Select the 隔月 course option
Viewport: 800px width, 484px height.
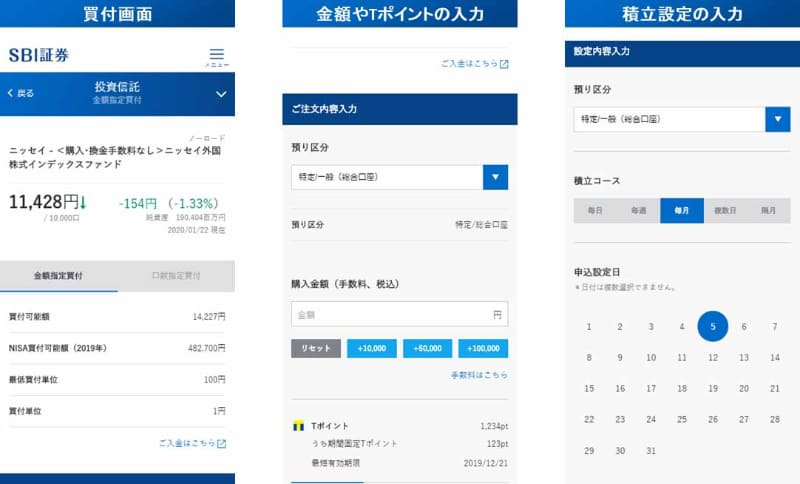(x=768, y=211)
